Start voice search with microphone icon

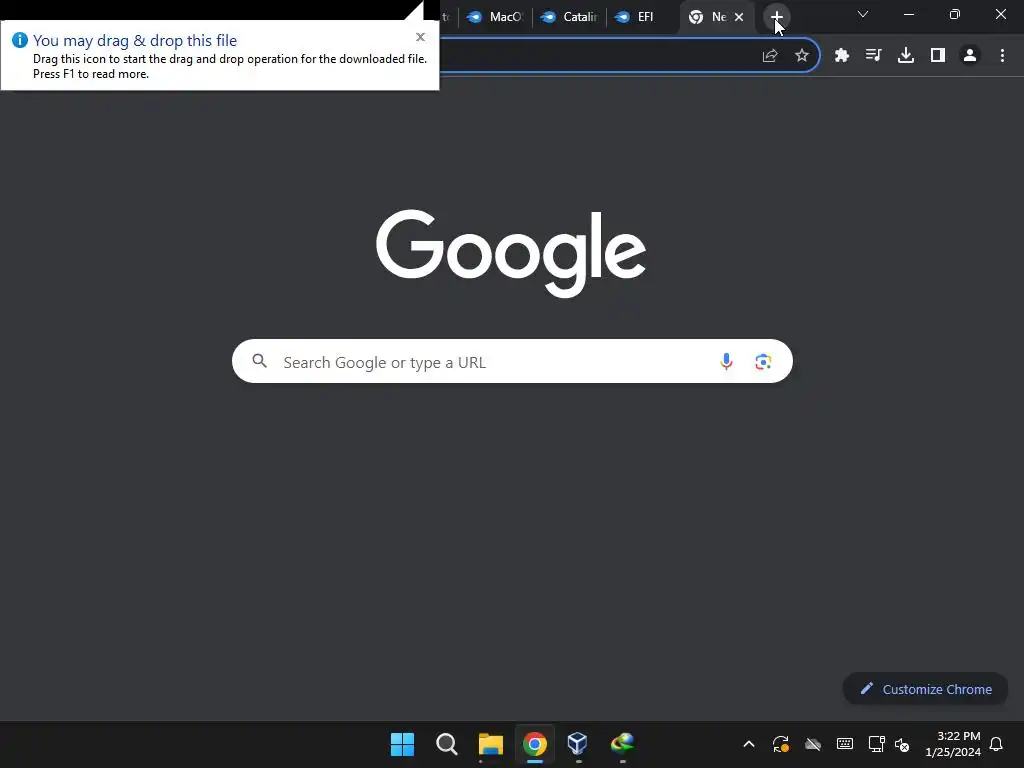[x=726, y=361]
